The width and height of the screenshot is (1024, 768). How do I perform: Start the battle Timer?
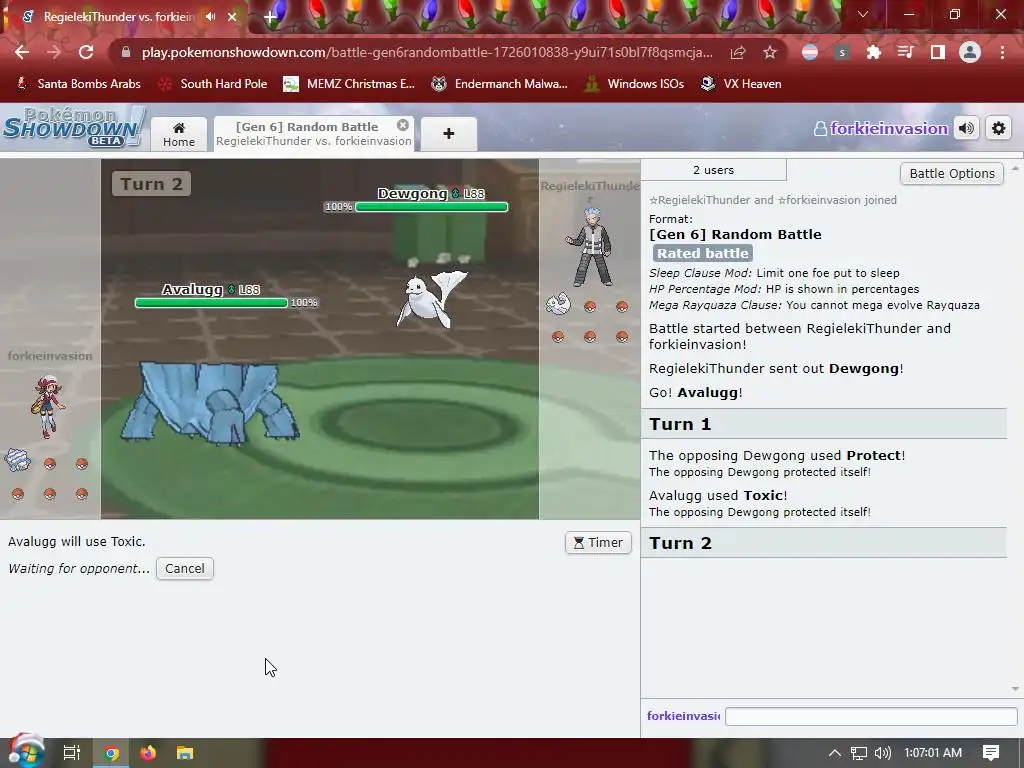tap(598, 543)
